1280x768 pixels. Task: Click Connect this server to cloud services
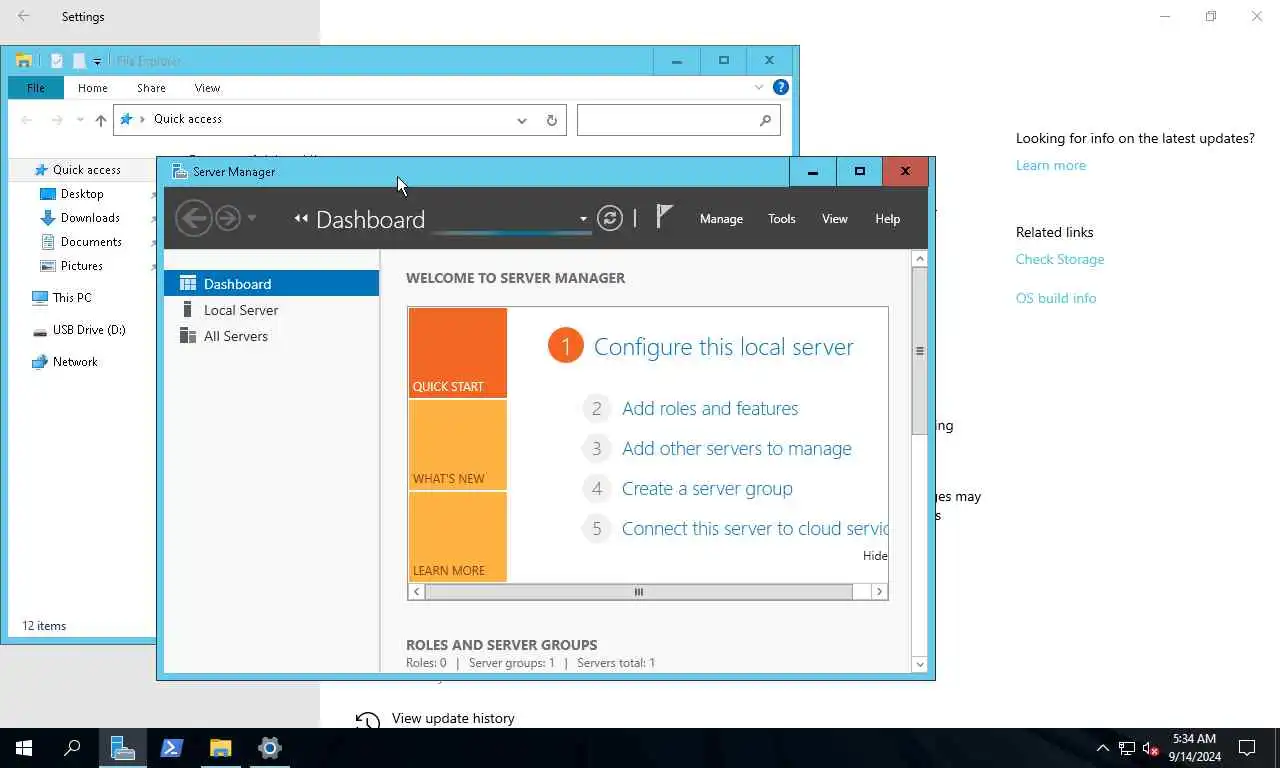click(x=755, y=528)
